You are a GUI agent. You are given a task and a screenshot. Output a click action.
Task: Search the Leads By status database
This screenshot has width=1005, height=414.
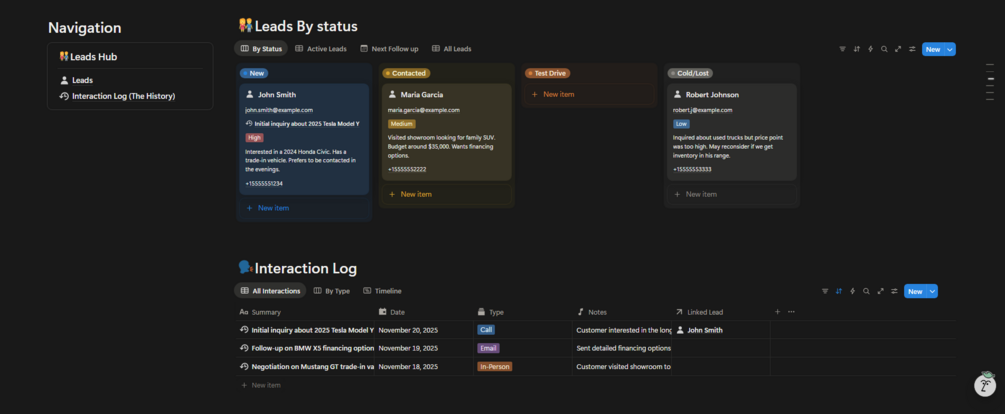[x=884, y=49]
